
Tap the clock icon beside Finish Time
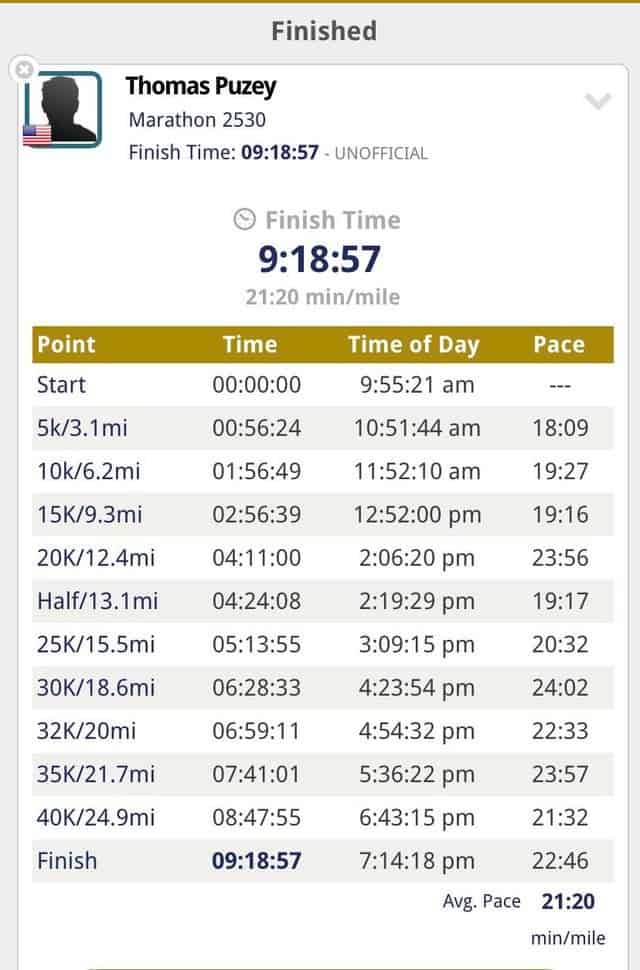(x=244, y=219)
